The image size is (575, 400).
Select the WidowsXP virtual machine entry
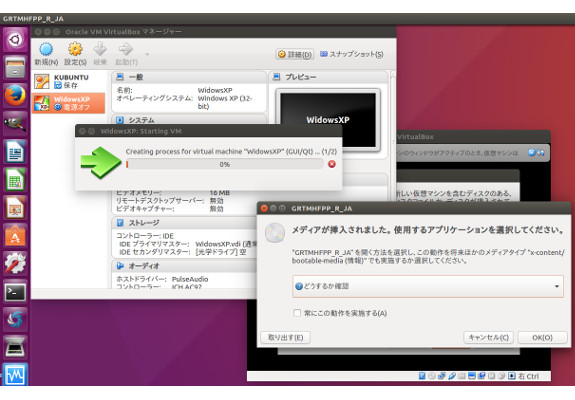pos(69,103)
